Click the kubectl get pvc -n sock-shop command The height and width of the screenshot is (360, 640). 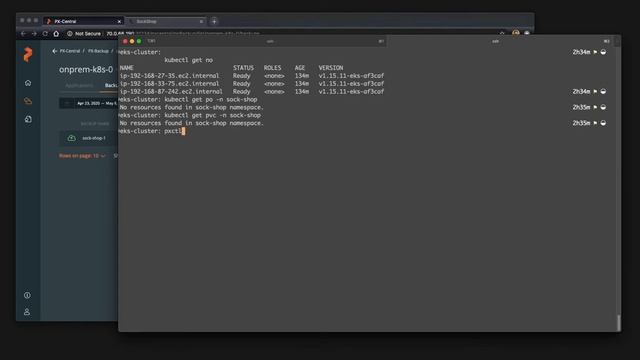[x=212, y=115]
